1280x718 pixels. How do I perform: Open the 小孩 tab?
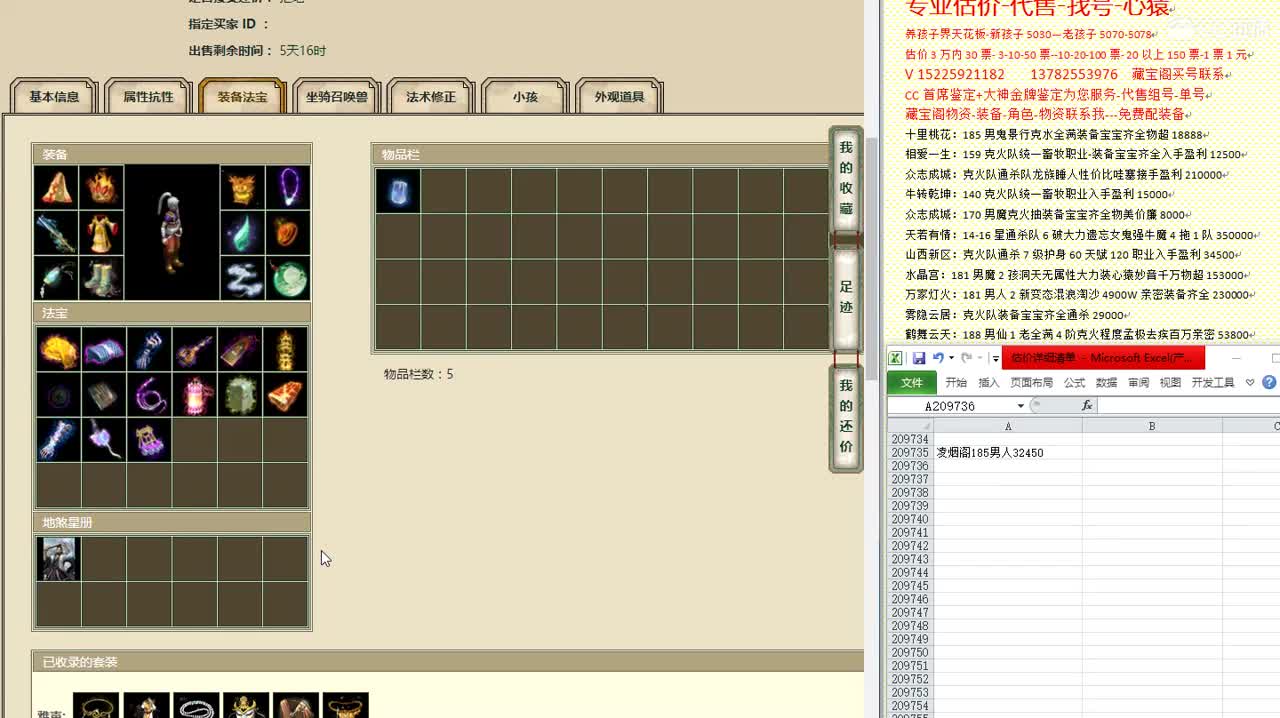click(525, 97)
